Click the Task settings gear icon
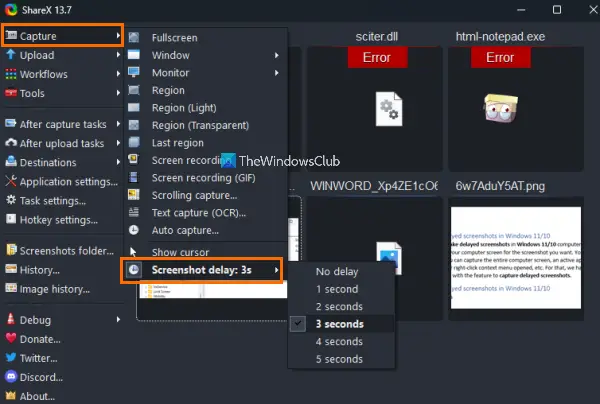600x404 pixels. (11, 200)
